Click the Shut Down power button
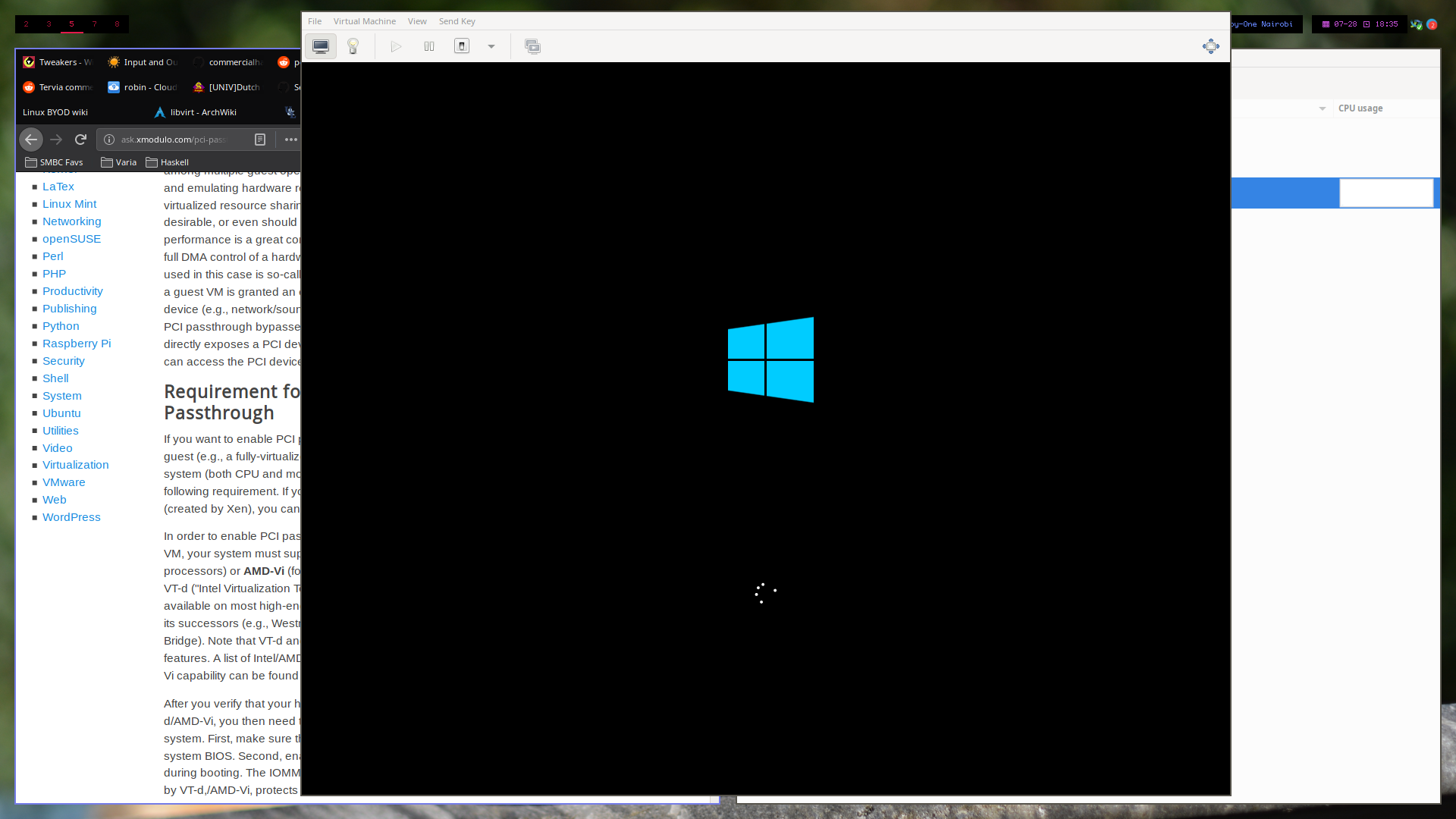The image size is (1456, 819). point(462,46)
